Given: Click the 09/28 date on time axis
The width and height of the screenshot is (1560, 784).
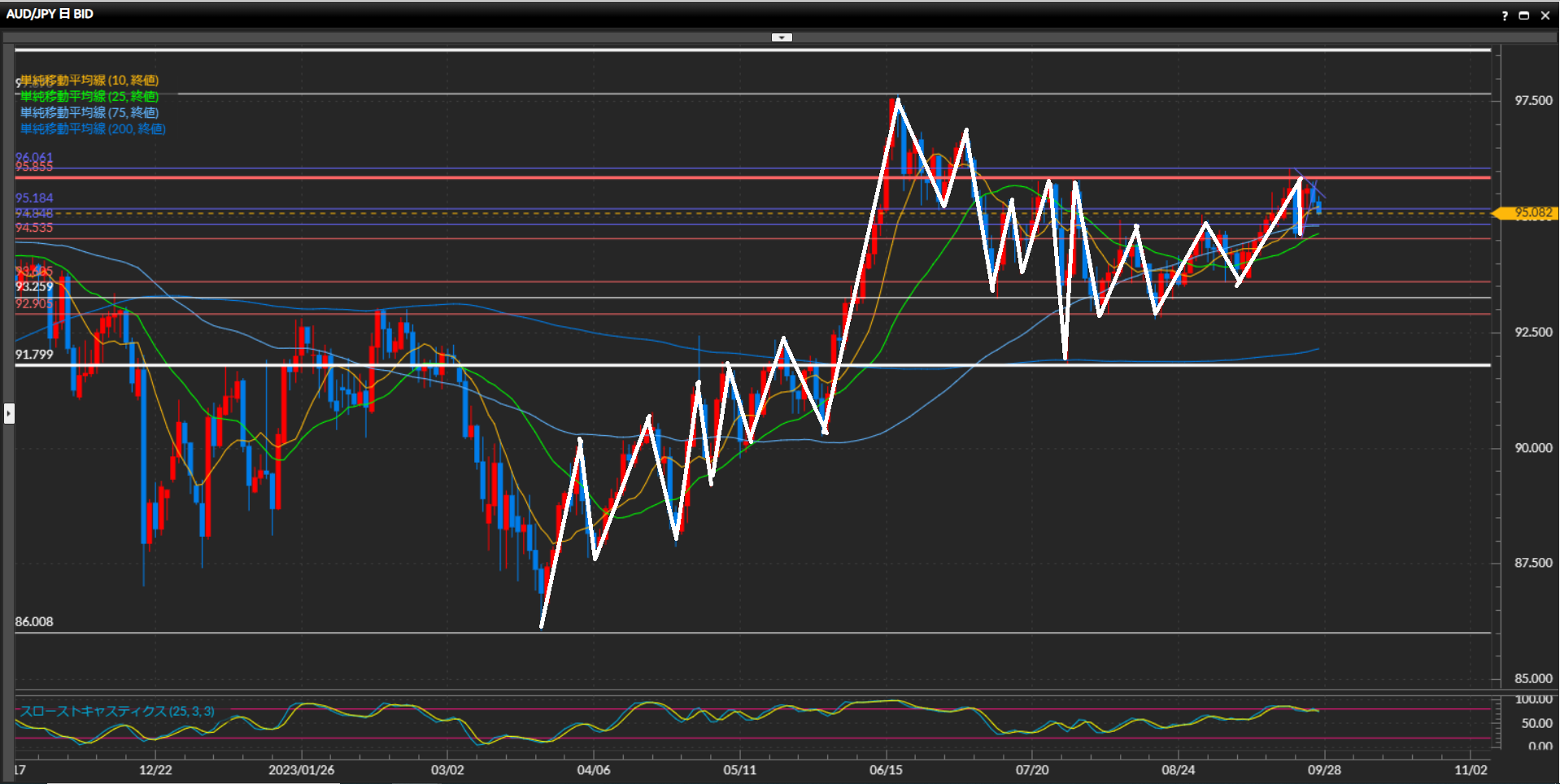Looking at the screenshot, I should (1324, 770).
